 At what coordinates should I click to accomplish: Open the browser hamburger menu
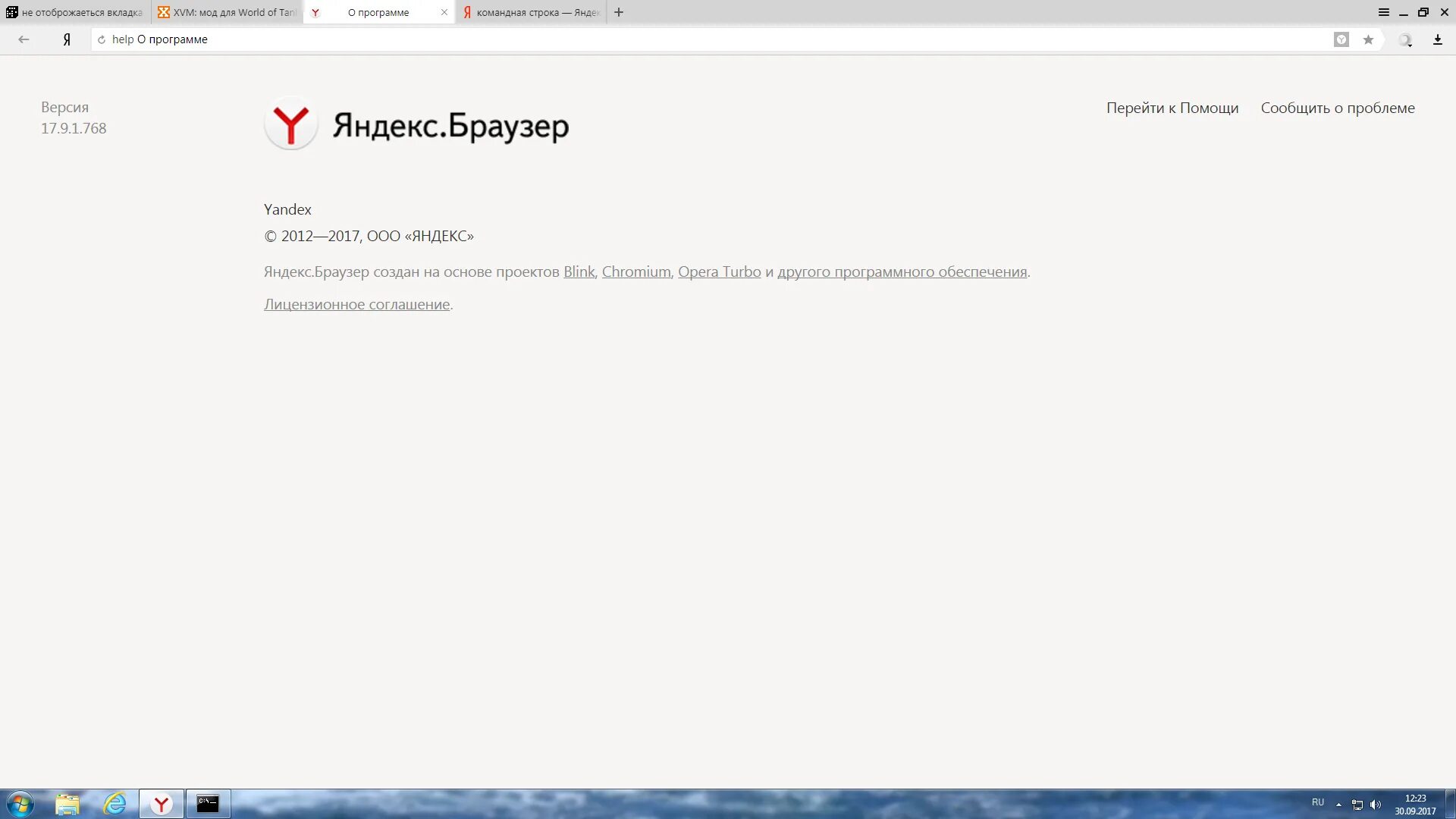(1383, 12)
